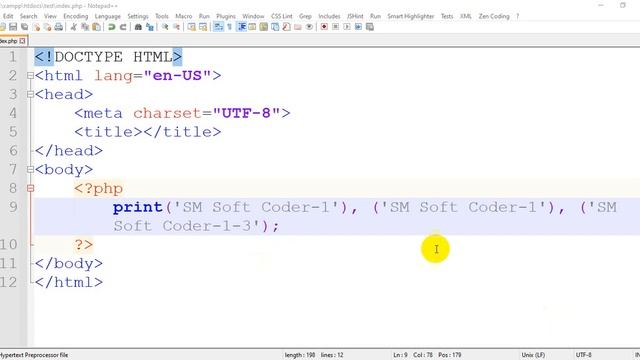Open the Encoding menu
Screen dimensions: 640x360
pos(76,16)
